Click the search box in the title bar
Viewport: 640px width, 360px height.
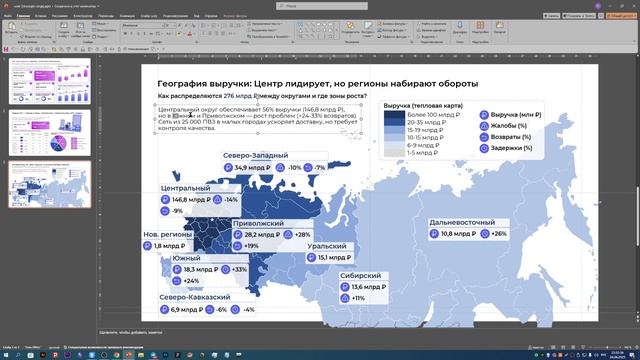pos(322,6)
